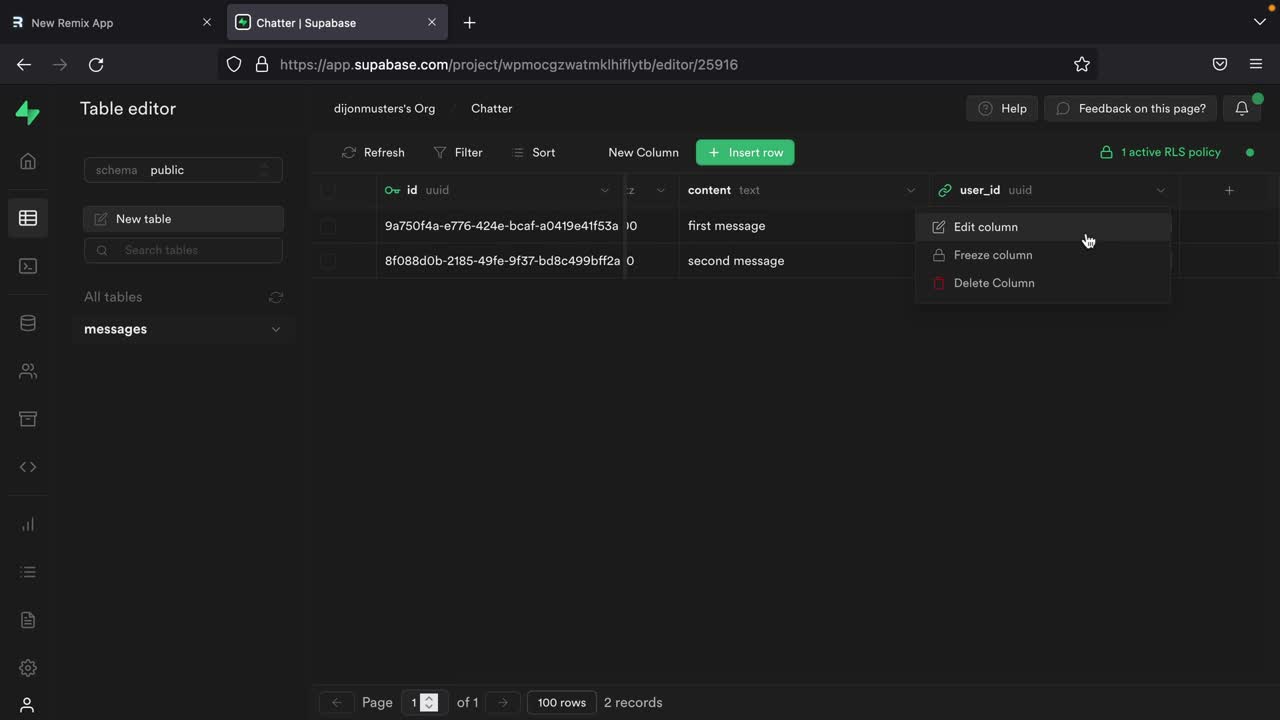
Task: Open the Storage sidebar icon
Action: click(28, 419)
